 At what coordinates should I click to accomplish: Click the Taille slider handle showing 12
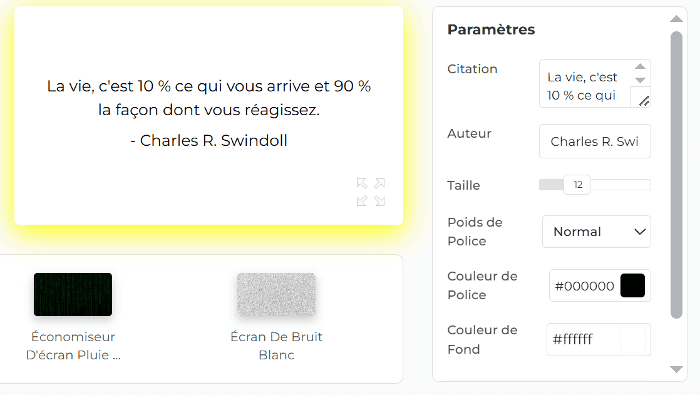pos(577,185)
